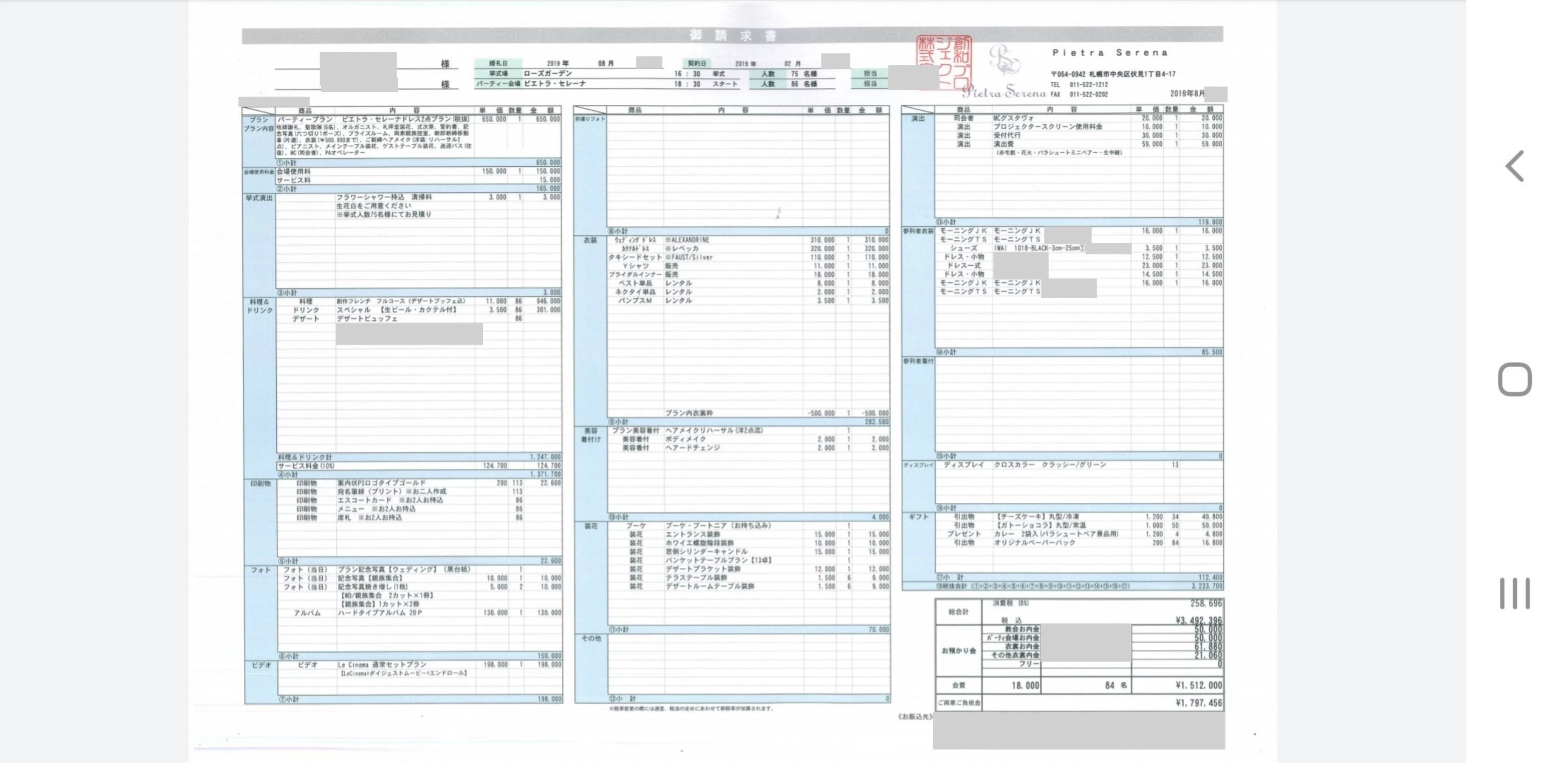This screenshot has height=763, width=1568.
Task: Tap the '【チーズケーキ】丸型/冷凍' gift row
Action: 1079,516
